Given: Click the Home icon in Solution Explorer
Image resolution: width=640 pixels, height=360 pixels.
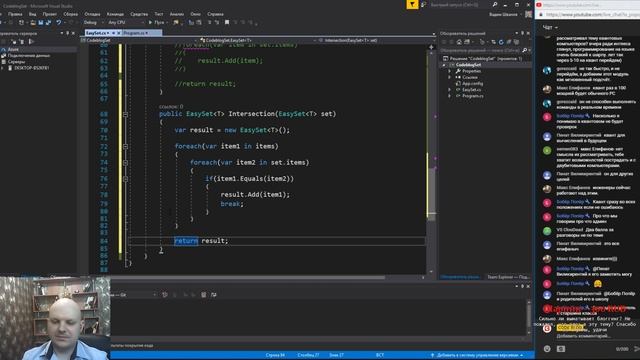Looking at the screenshot, I should (x=459, y=42).
